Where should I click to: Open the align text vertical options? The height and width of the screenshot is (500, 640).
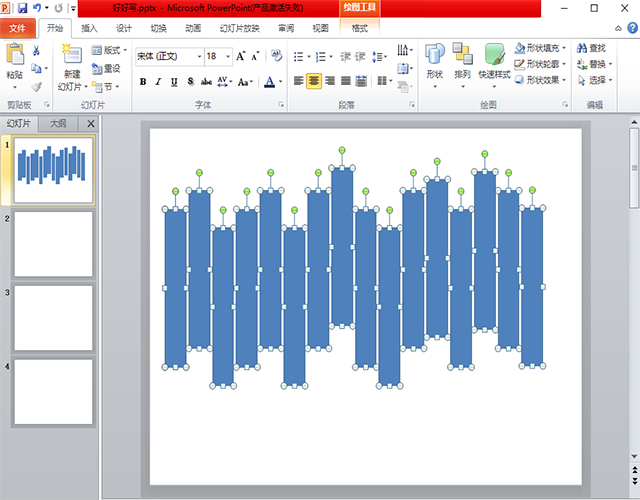tap(405, 68)
